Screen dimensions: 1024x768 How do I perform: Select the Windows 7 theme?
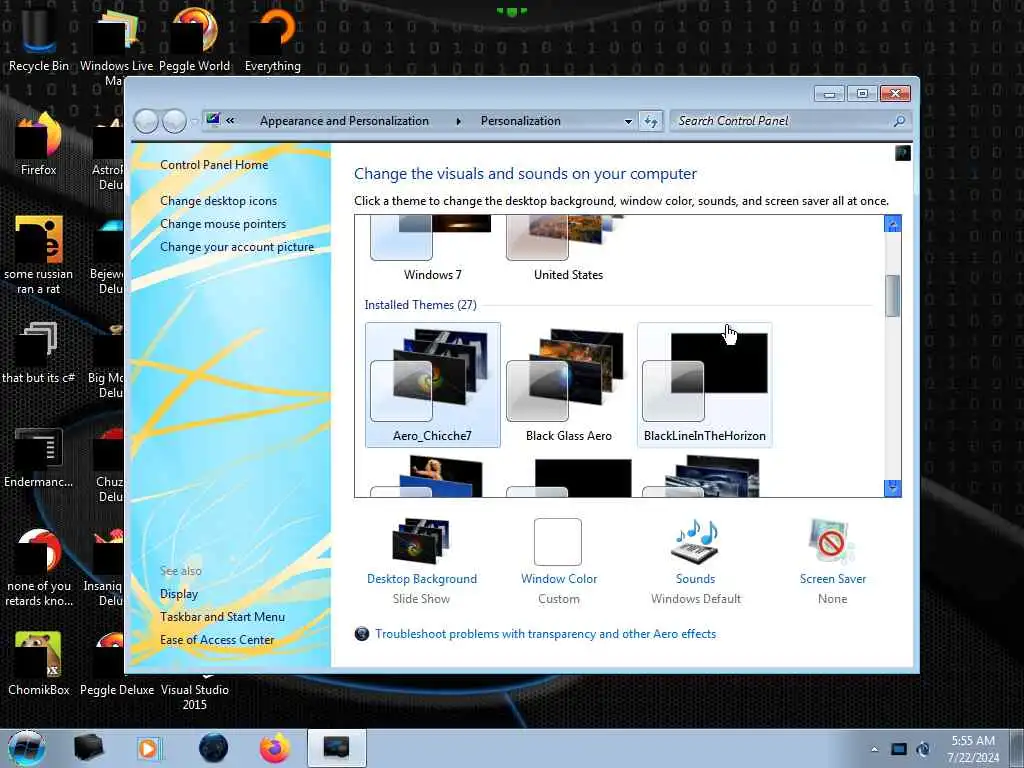pos(432,249)
